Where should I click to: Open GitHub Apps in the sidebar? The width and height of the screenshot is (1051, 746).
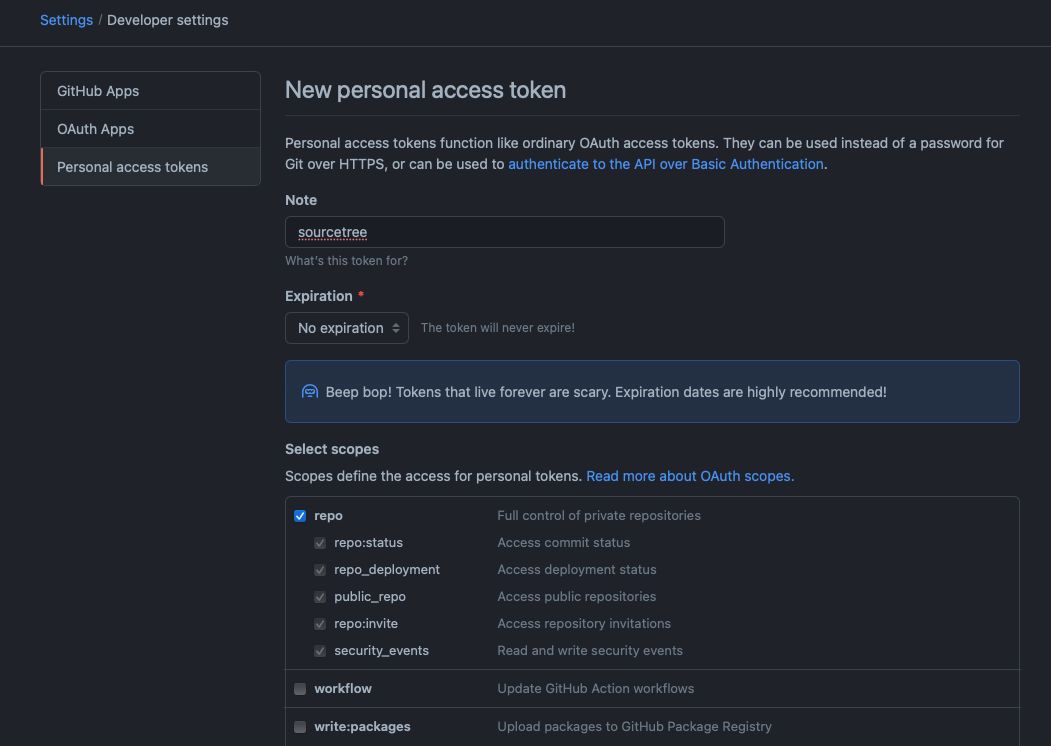click(150, 90)
